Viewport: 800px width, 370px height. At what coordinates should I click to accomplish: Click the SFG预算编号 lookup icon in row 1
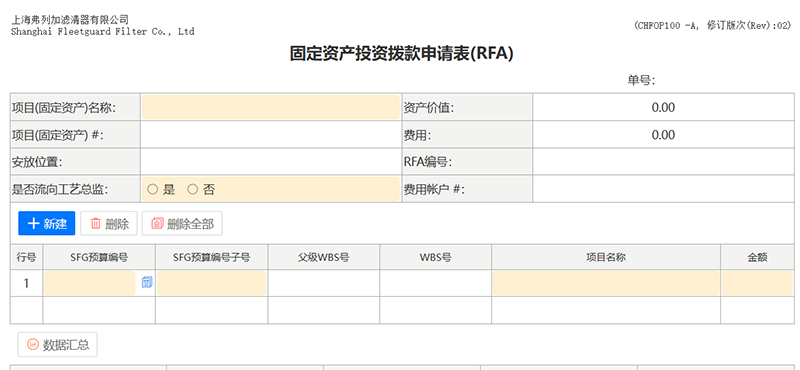(147, 282)
